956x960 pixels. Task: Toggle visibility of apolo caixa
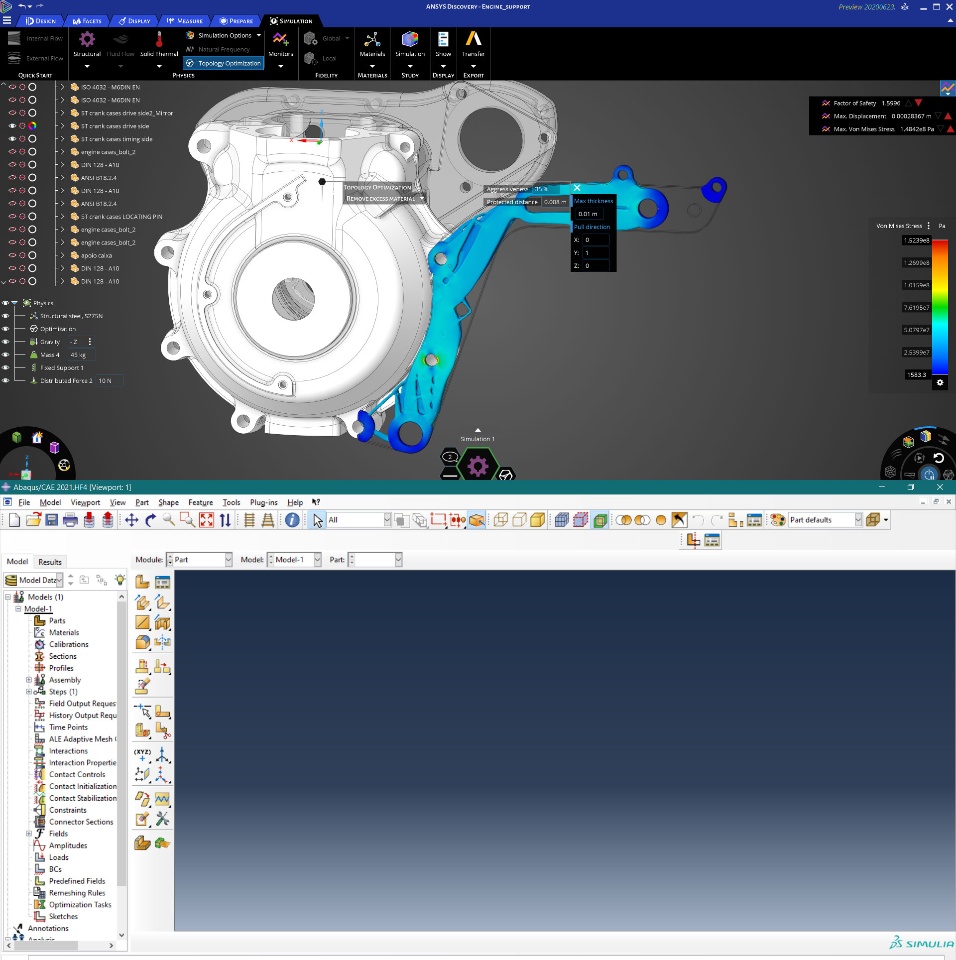pos(12,255)
